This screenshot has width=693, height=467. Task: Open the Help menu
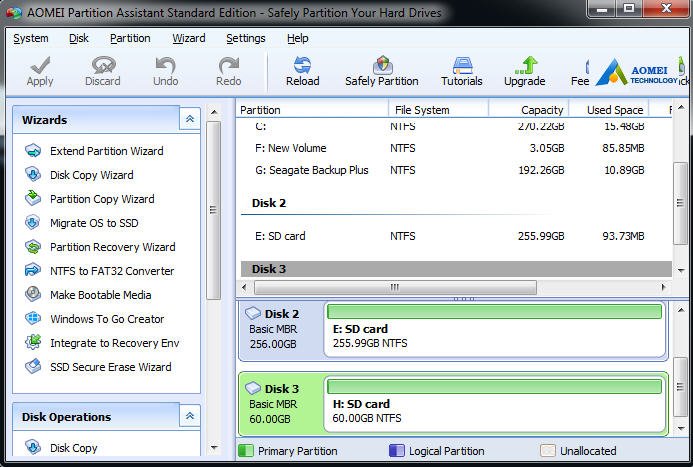pos(298,38)
